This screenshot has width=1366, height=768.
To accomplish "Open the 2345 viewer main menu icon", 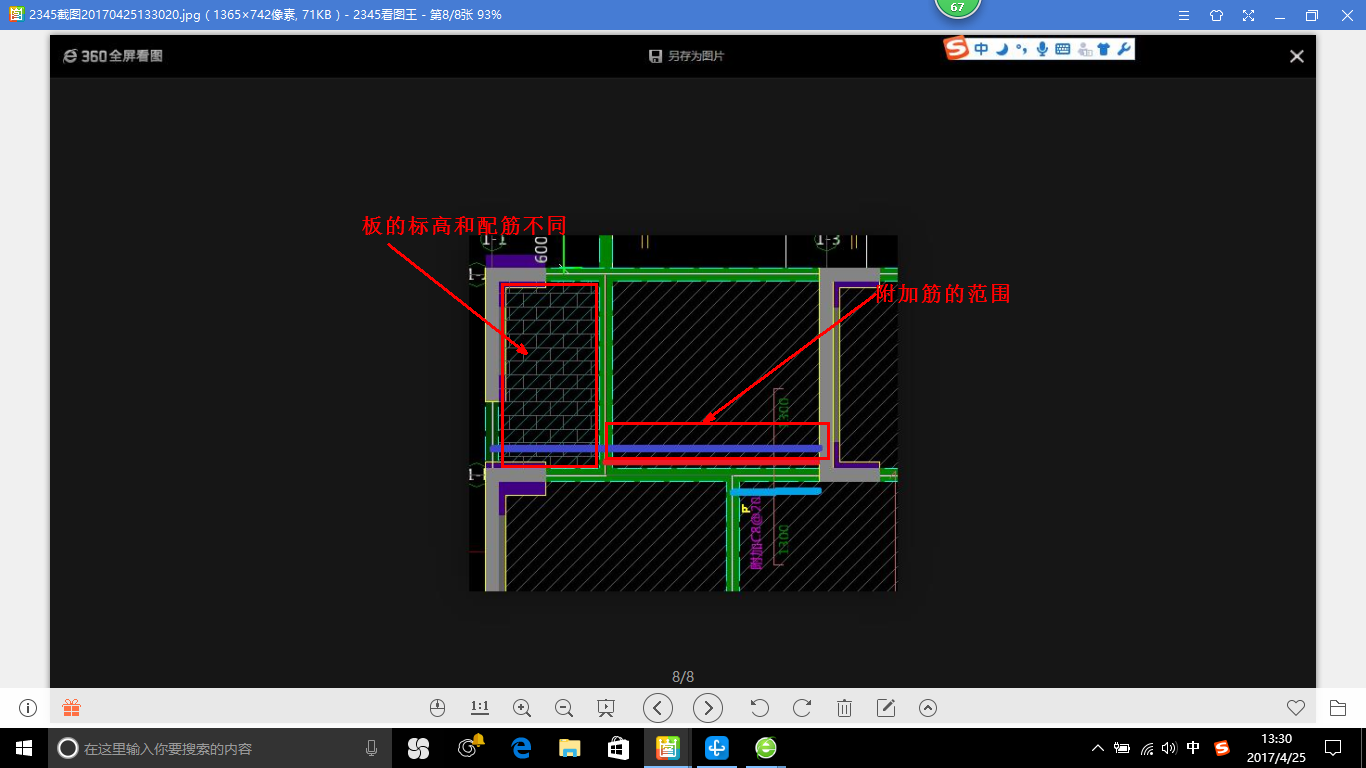I will point(1184,15).
